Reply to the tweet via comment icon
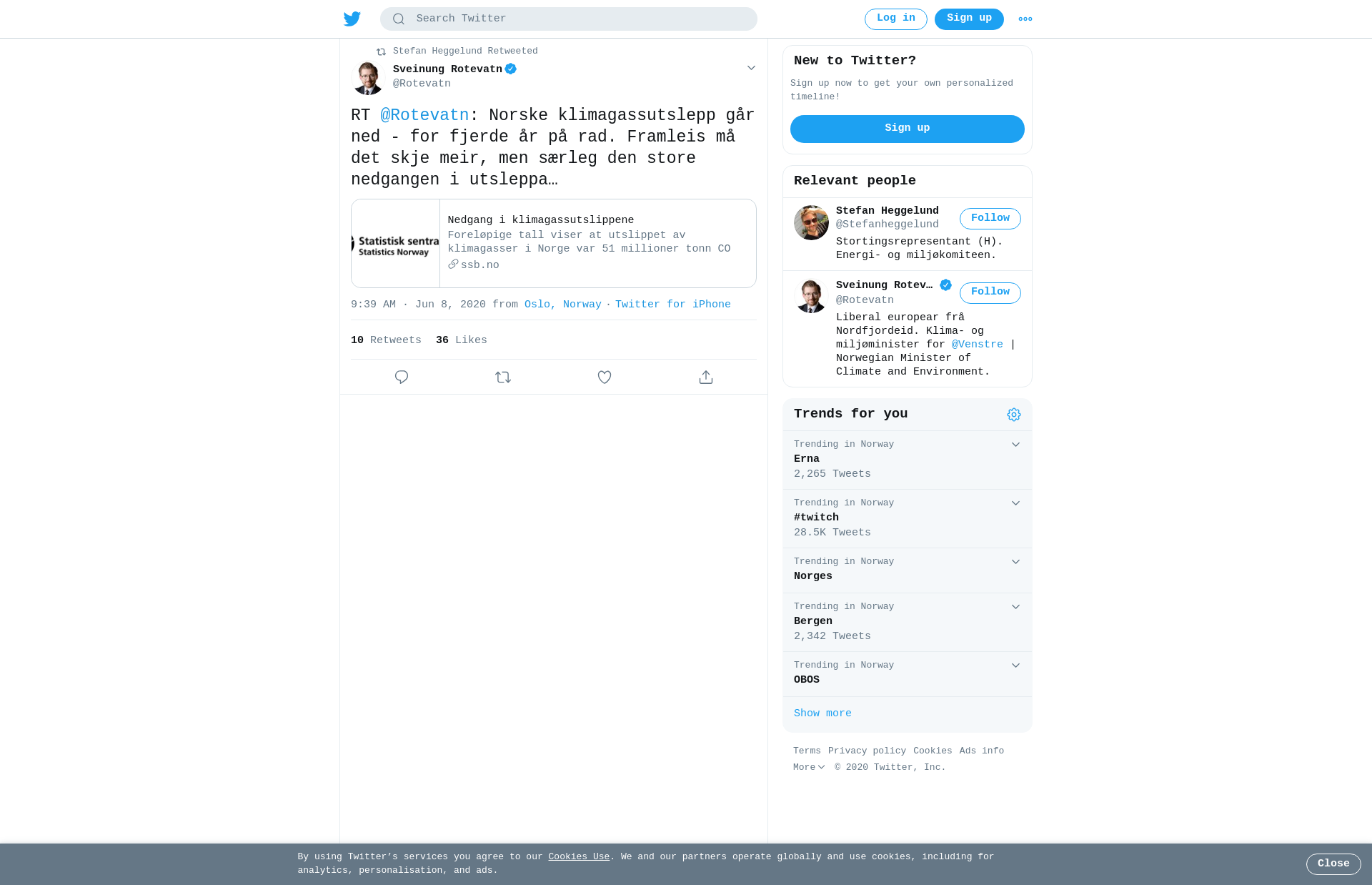The width and height of the screenshot is (1372, 885). coord(402,377)
